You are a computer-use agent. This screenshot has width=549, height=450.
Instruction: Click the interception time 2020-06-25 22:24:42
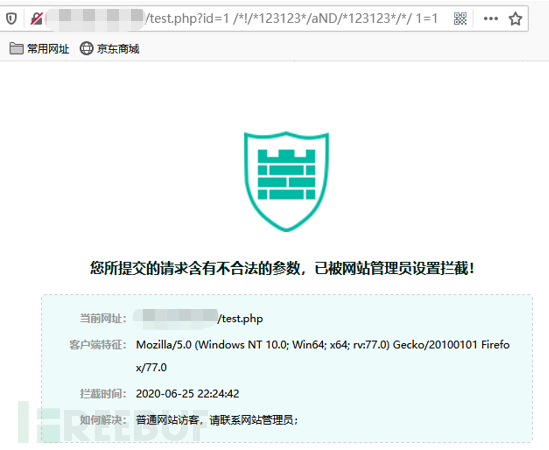(x=187, y=394)
